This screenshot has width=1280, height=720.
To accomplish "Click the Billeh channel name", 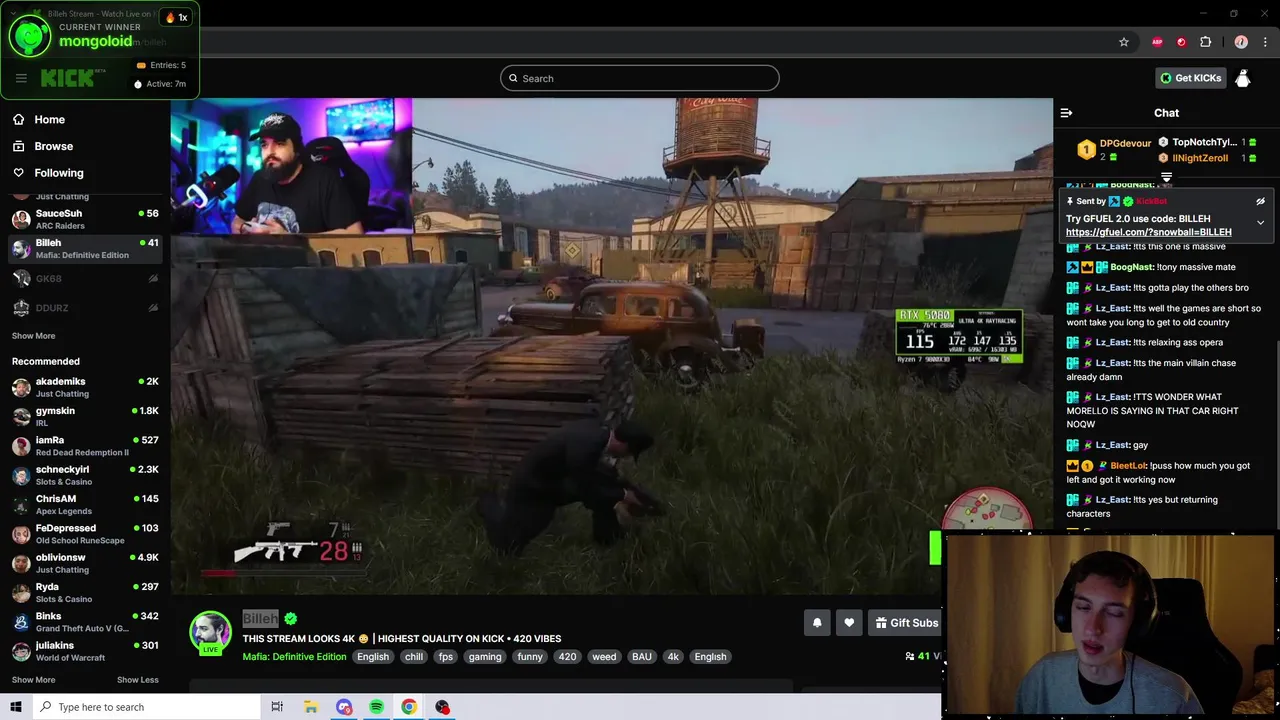I will pos(260,618).
